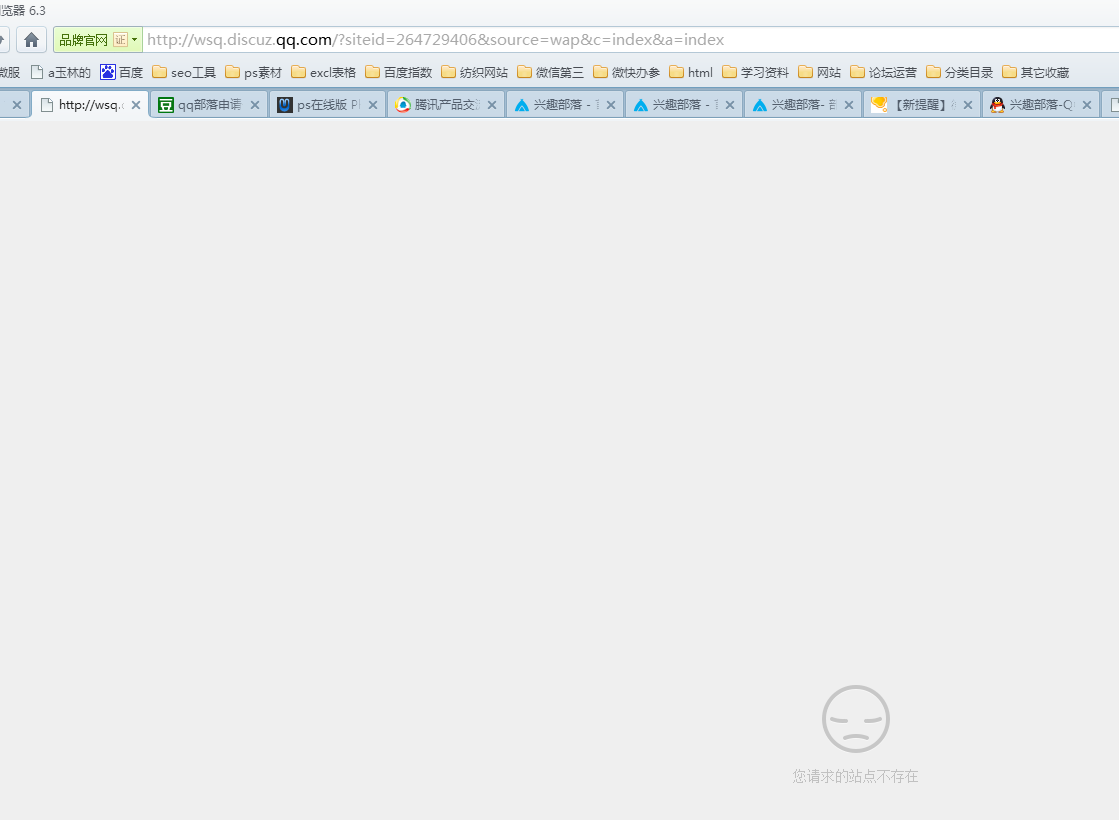The image size is (1119, 820).
Task: Click the address bar URL field
Action: [x=631, y=40]
